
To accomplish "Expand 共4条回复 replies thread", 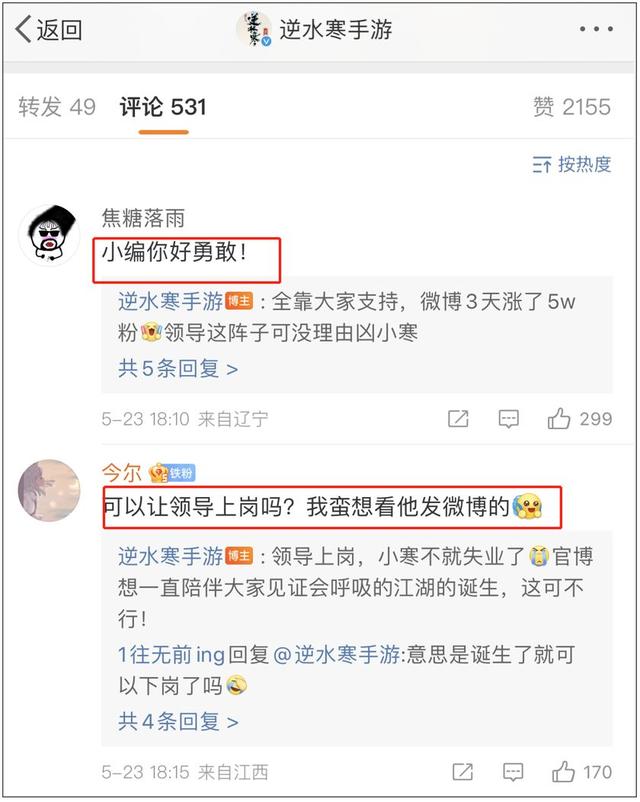I will pyautogui.click(x=178, y=721).
